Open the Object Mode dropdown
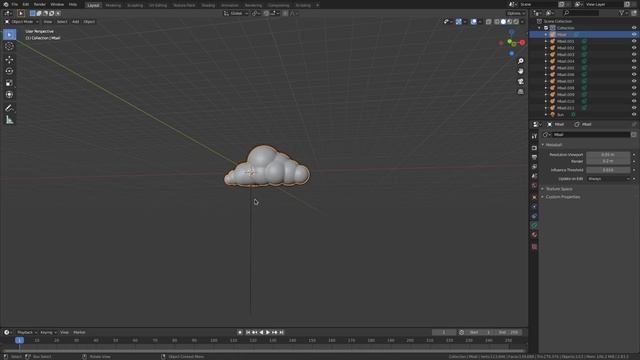 (x=22, y=22)
